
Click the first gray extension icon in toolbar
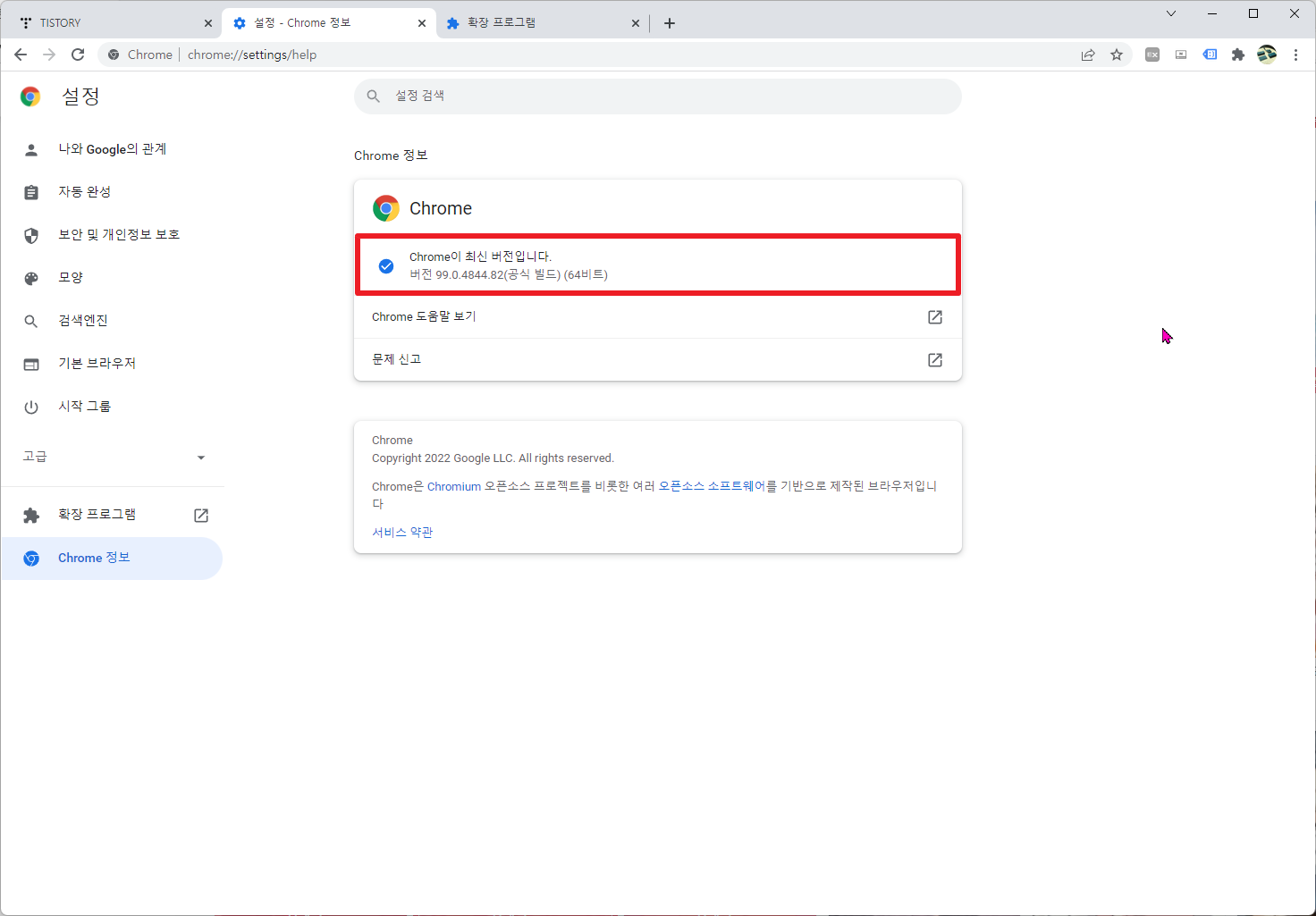pyautogui.click(x=1152, y=55)
